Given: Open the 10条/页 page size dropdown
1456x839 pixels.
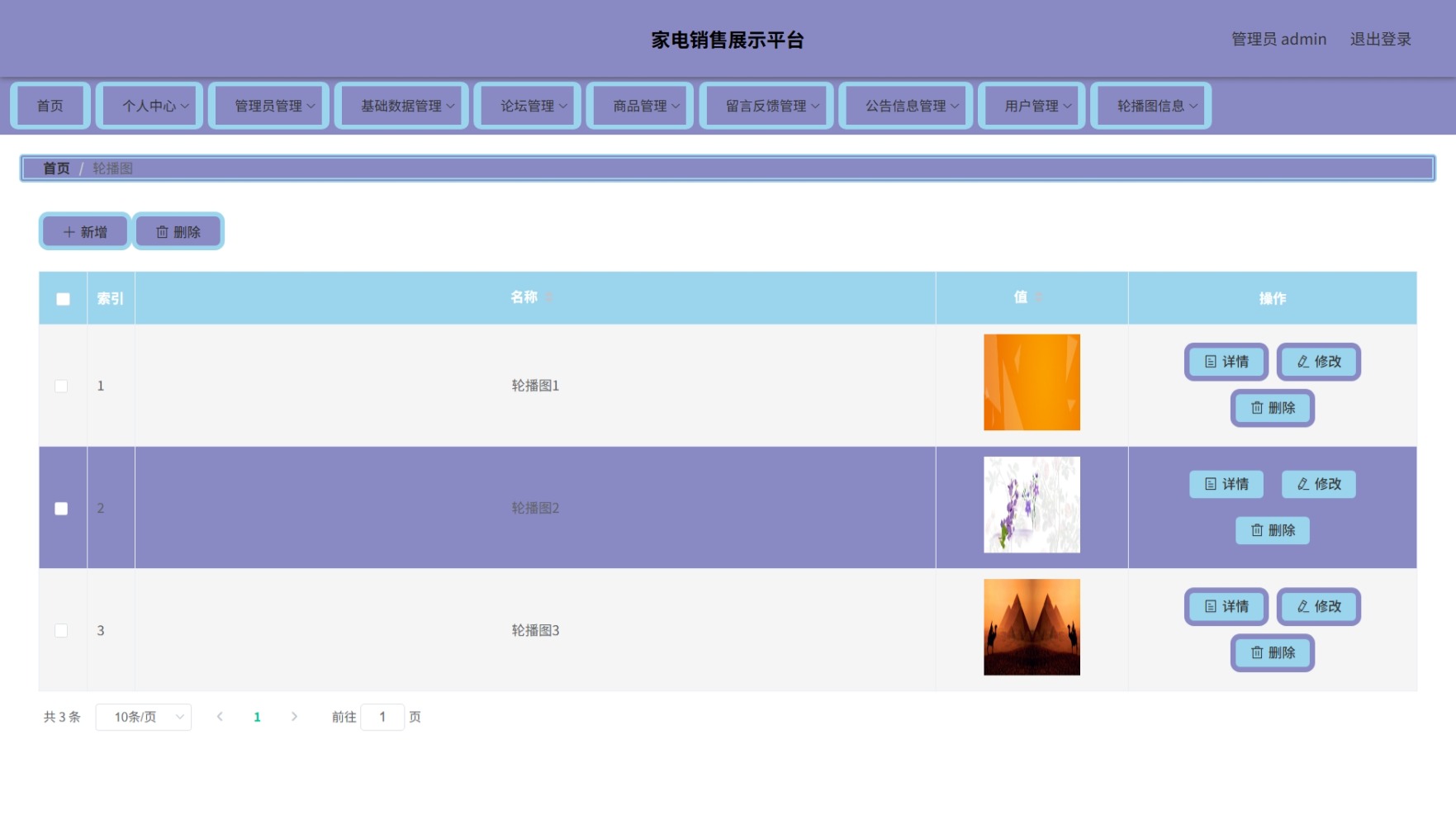Looking at the screenshot, I should (144, 717).
